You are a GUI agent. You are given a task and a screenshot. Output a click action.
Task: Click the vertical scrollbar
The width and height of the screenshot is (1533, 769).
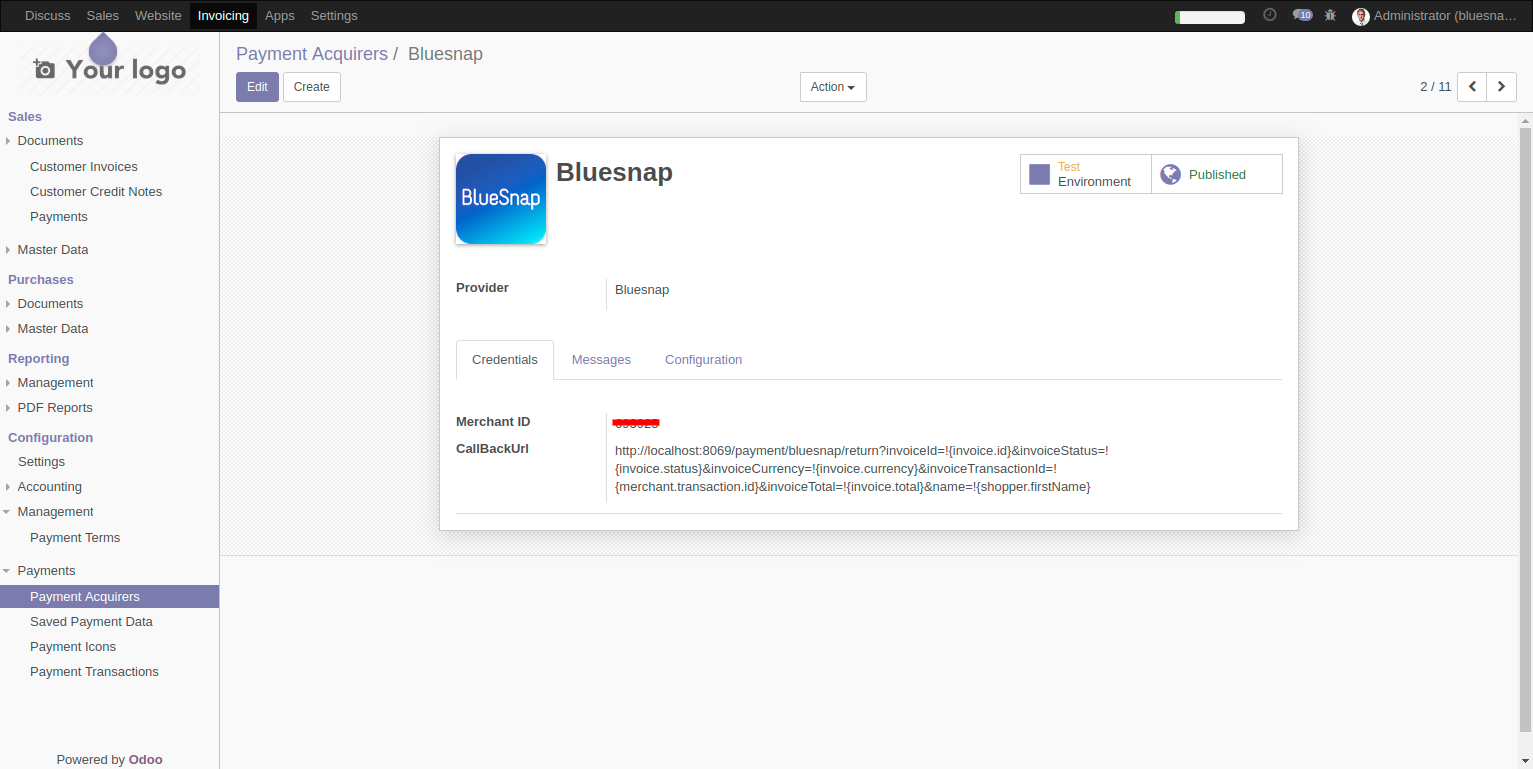(x=1525, y=430)
